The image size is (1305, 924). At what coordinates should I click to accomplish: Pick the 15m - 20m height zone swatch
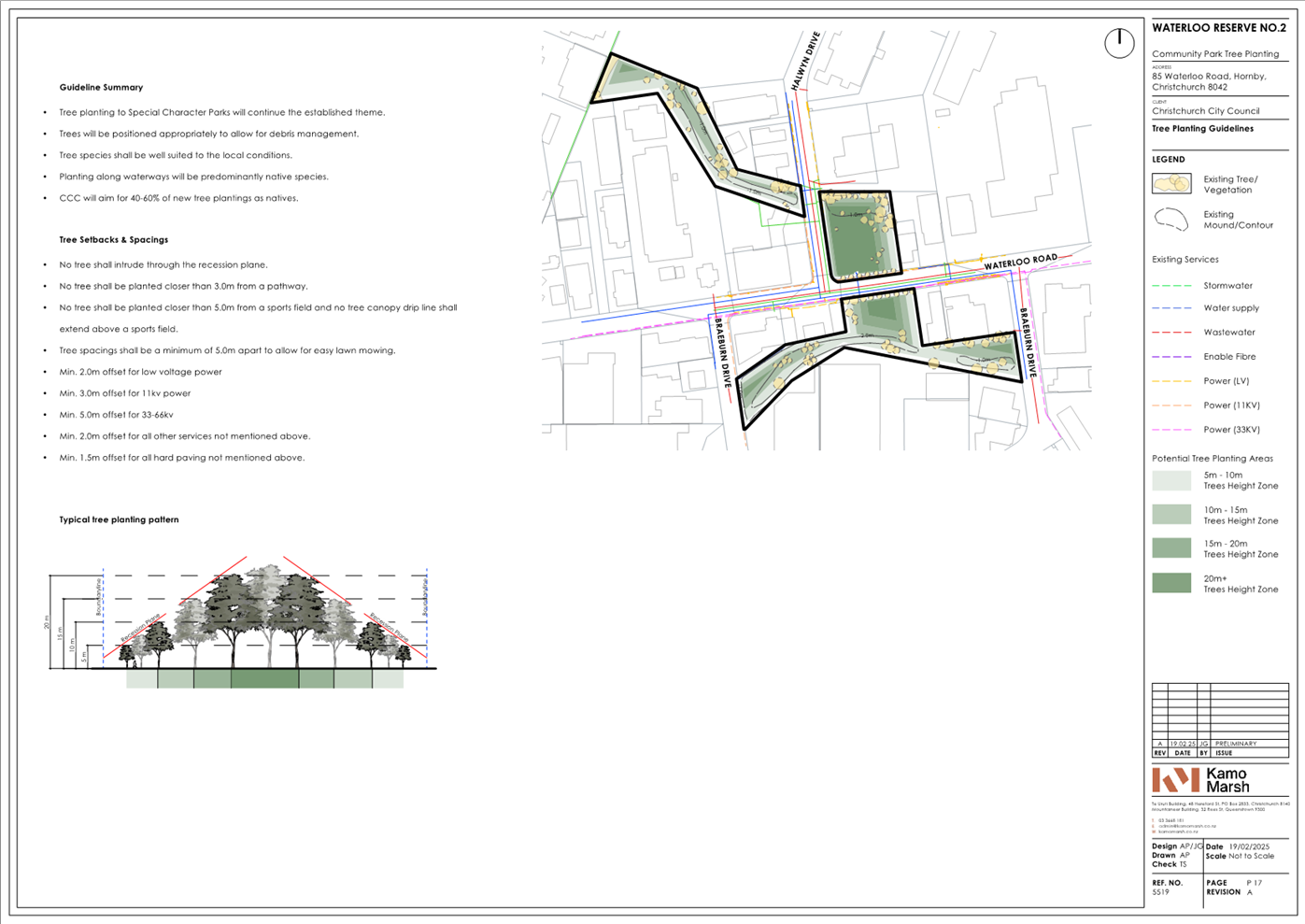[1171, 548]
